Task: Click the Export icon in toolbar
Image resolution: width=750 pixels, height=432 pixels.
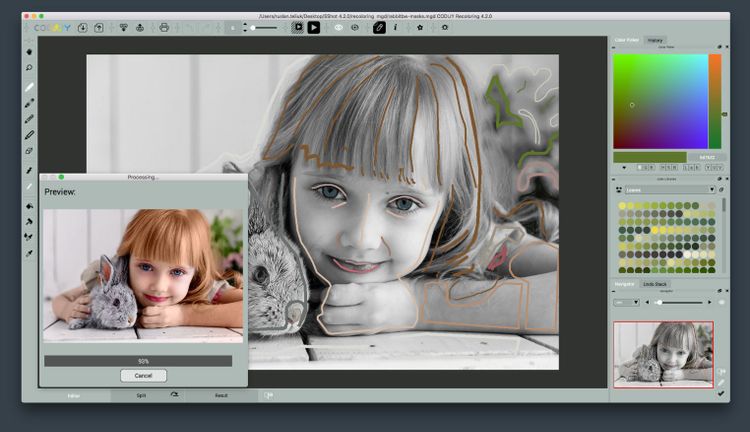Action: [140, 28]
